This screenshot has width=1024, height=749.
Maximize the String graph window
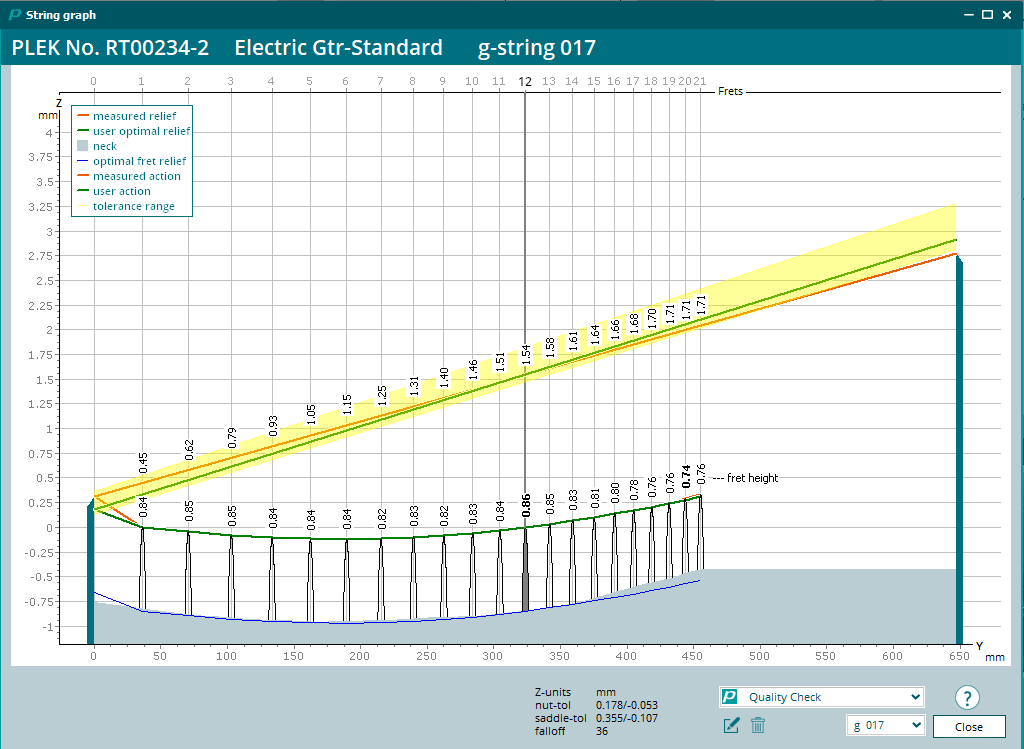(987, 14)
